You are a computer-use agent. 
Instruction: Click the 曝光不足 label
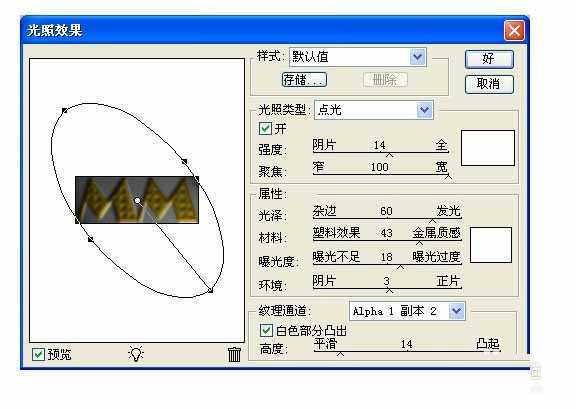pyautogui.click(x=336, y=256)
